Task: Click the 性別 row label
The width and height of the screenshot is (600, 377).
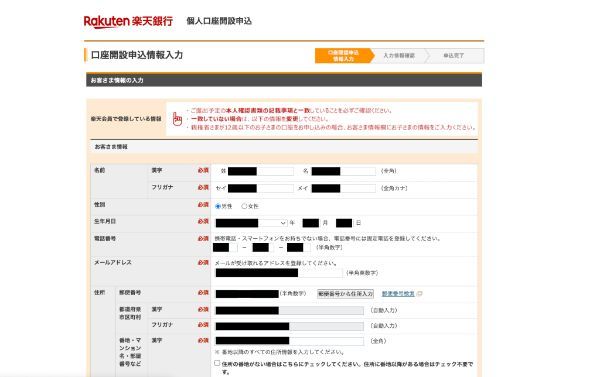Action: pyautogui.click(x=99, y=205)
